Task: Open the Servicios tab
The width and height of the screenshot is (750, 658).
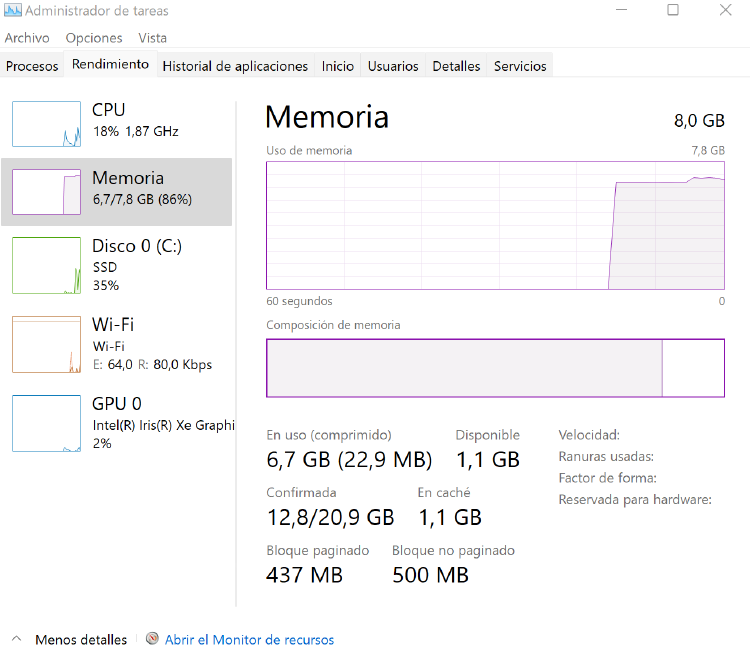Action: coord(520,66)
